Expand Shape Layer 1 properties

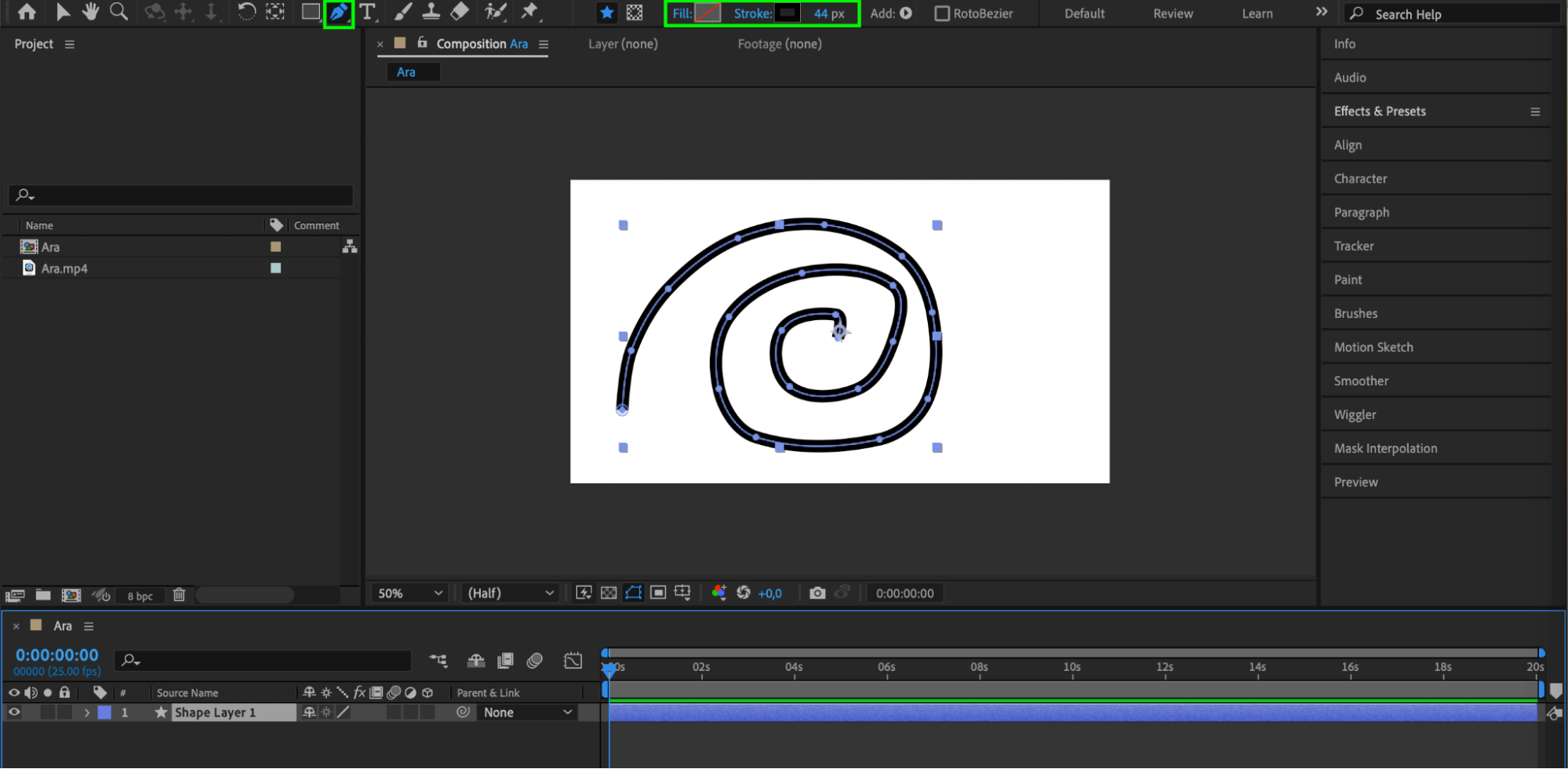coord(87,713)
